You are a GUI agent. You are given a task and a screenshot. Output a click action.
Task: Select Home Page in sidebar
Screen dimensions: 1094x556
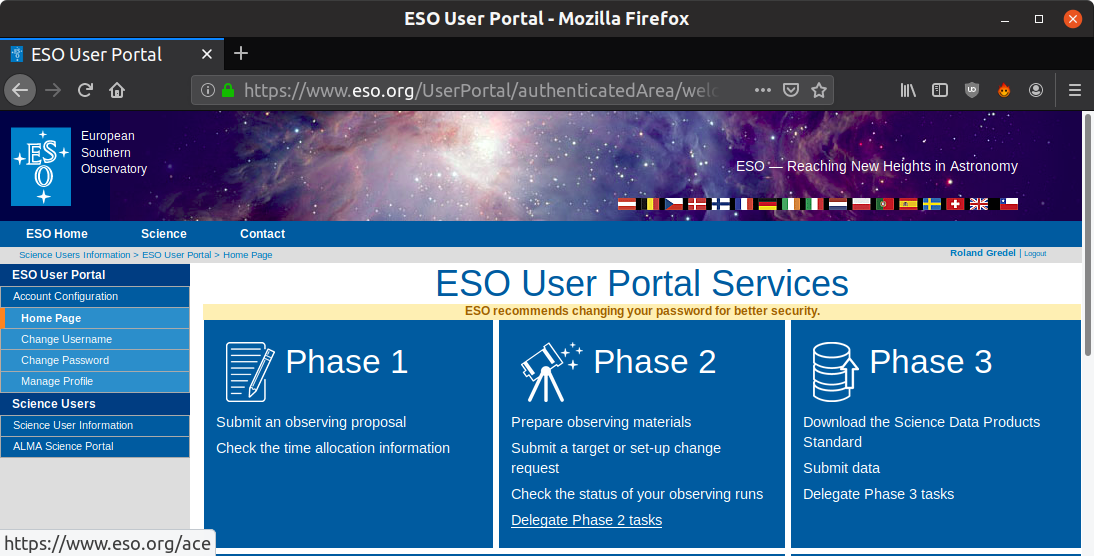[95, 318]
